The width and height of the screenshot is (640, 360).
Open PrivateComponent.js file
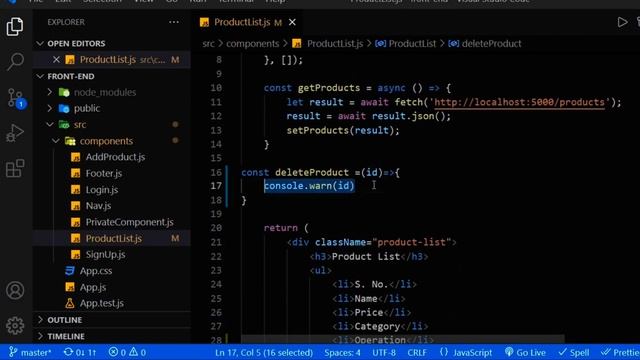pos(129,222)
